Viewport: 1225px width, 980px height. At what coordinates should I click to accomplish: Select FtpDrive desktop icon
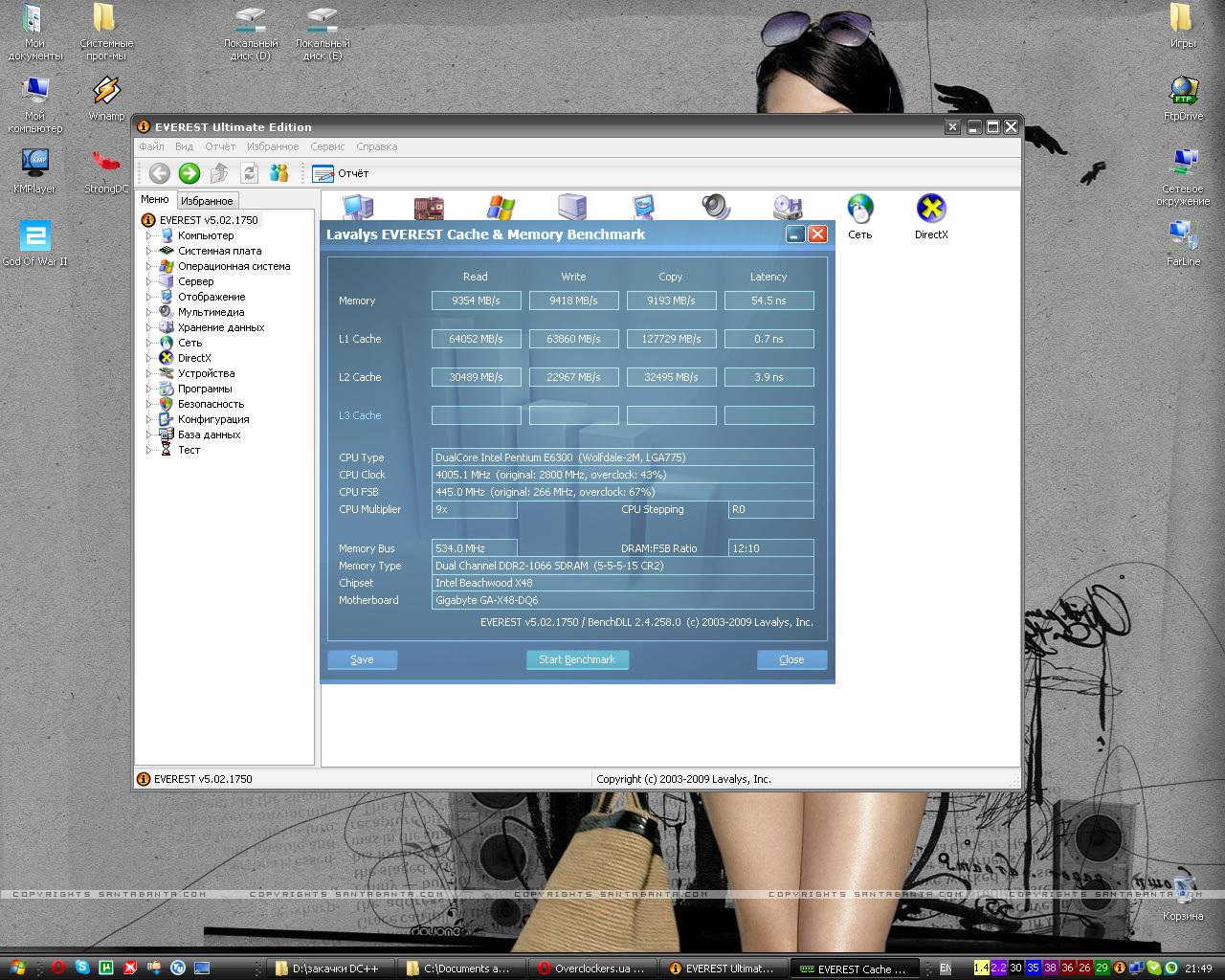click(x=1184, y=99)
